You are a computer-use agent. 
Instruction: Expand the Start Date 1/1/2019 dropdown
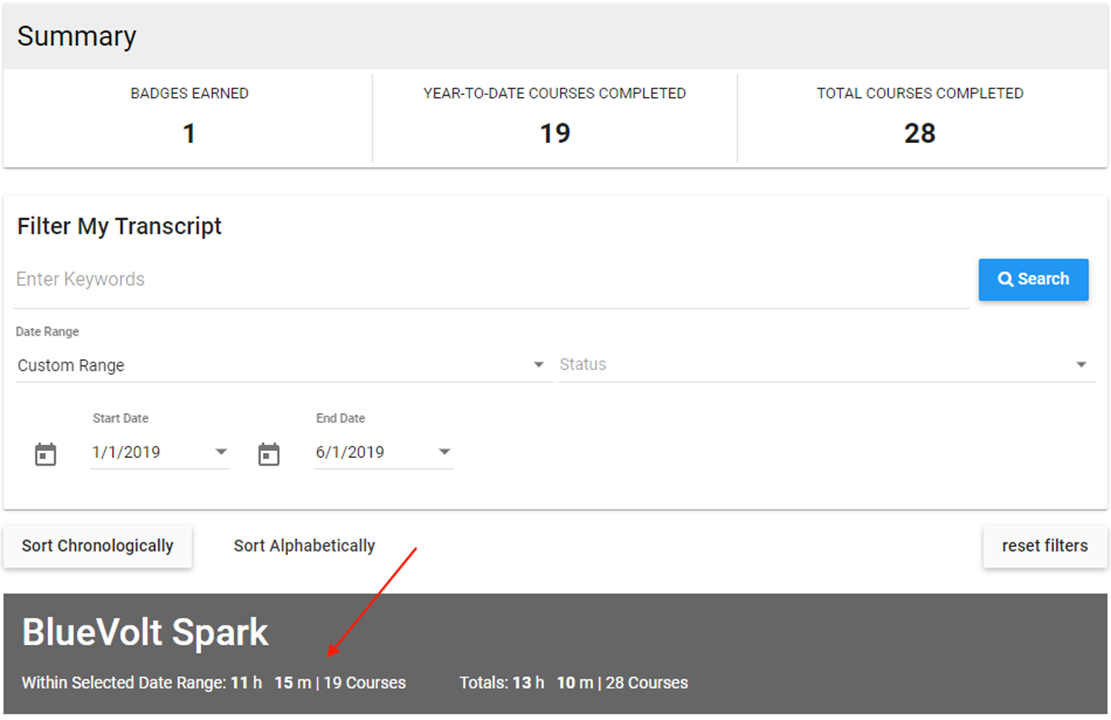[160, 452]
